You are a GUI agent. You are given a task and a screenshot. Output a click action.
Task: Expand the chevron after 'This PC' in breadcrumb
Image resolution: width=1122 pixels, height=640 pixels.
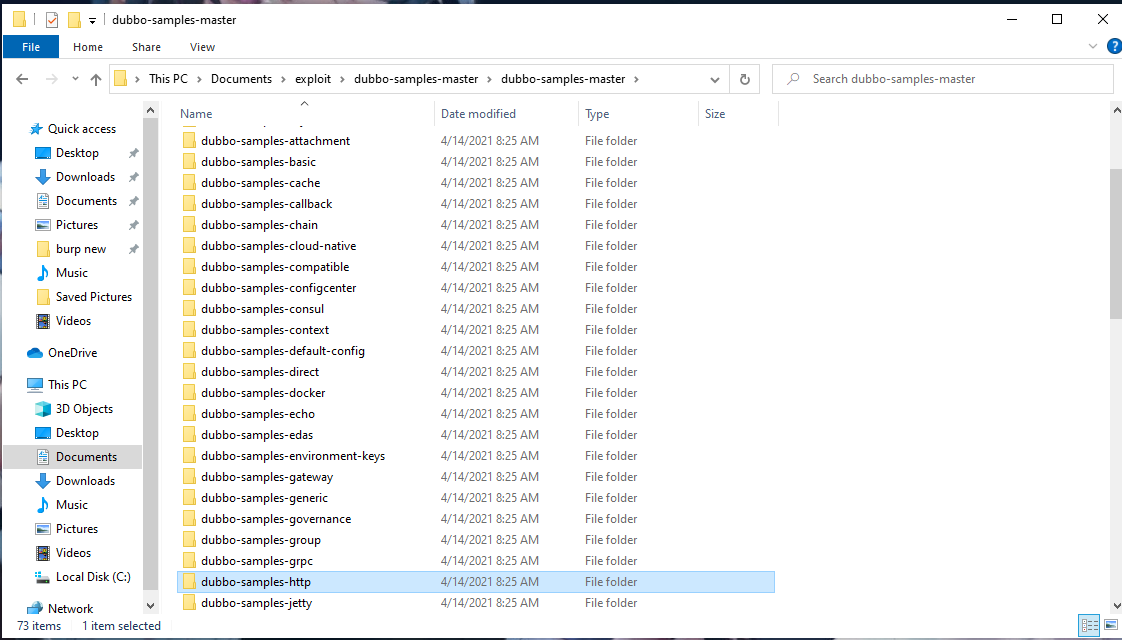[x=199, y=79]
